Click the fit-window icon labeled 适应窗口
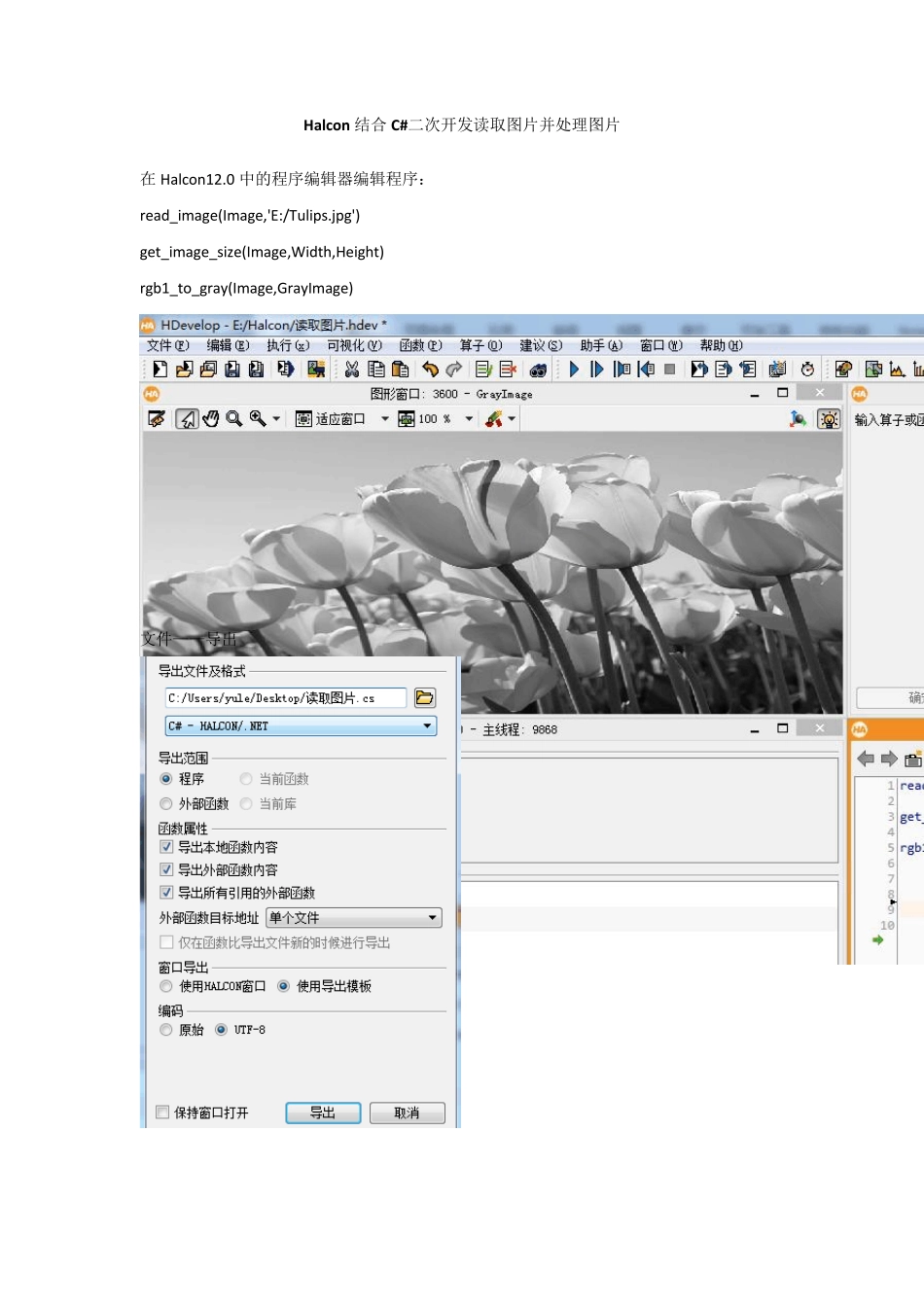 tap(304, 419)
